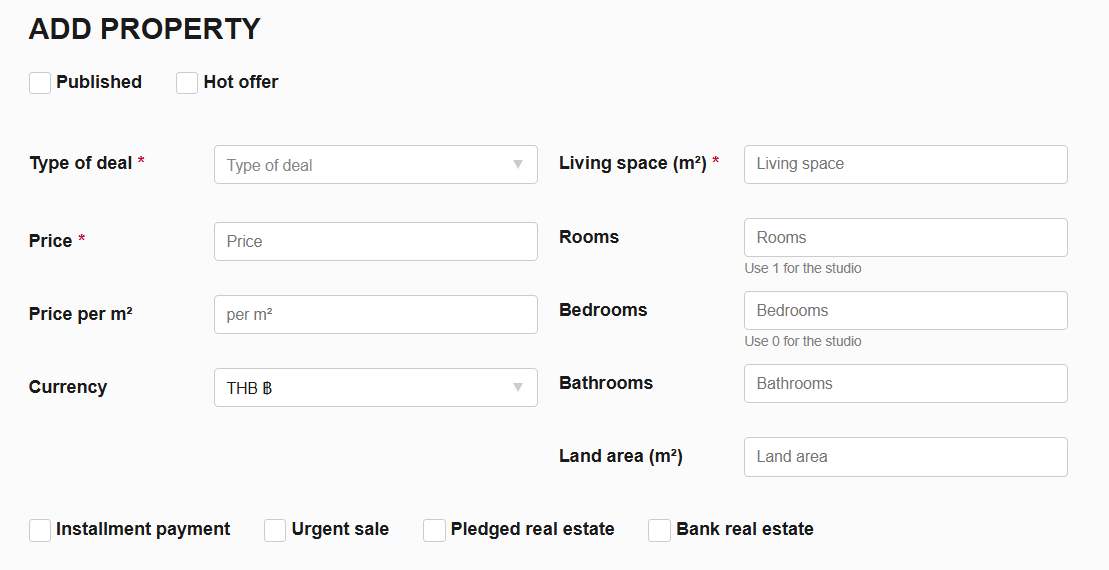Check the Installment payment option
1109x570 pixels.
click(x=40, y=530)
